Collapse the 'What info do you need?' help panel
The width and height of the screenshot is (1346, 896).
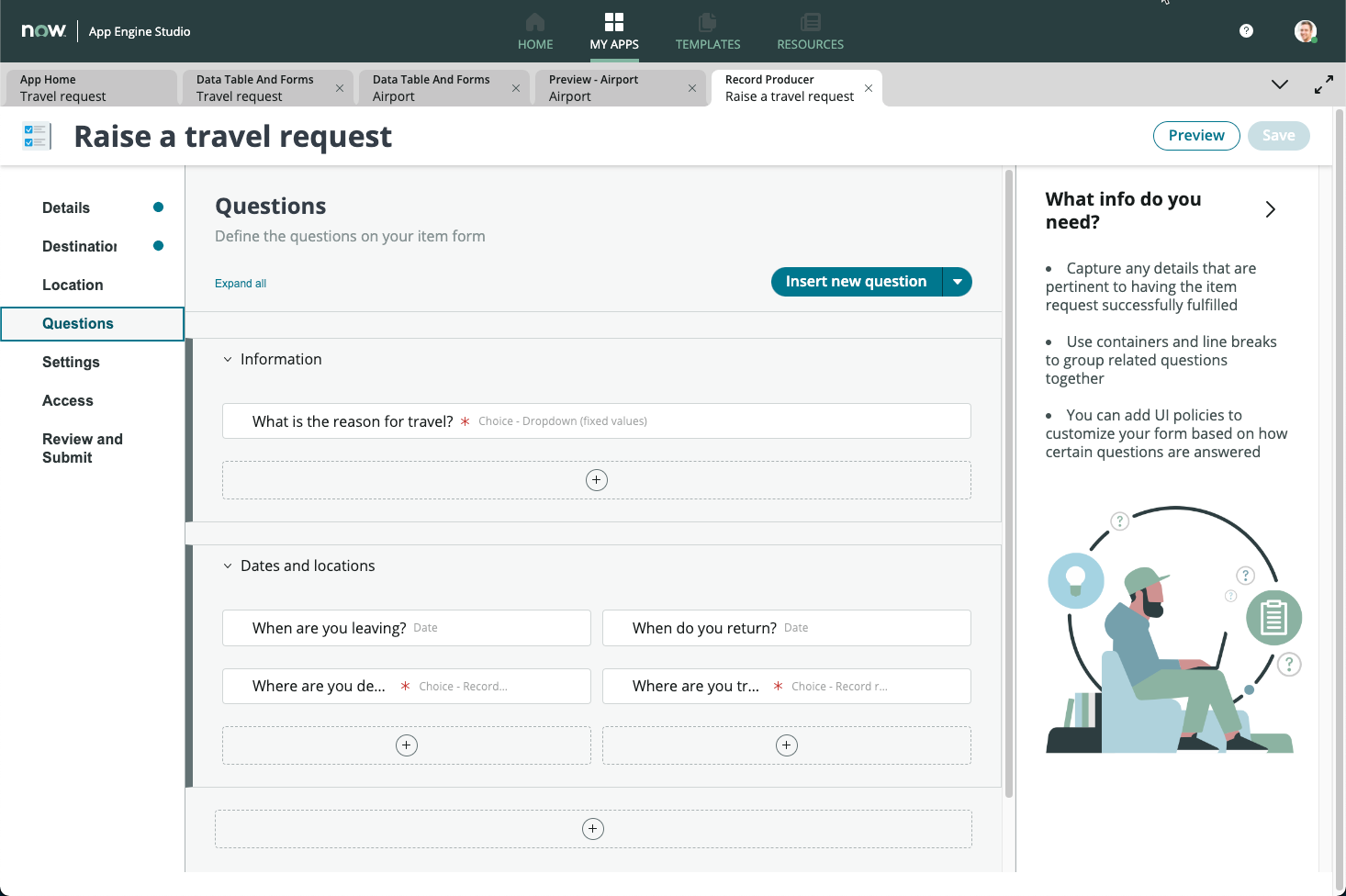click(1271, 209)
